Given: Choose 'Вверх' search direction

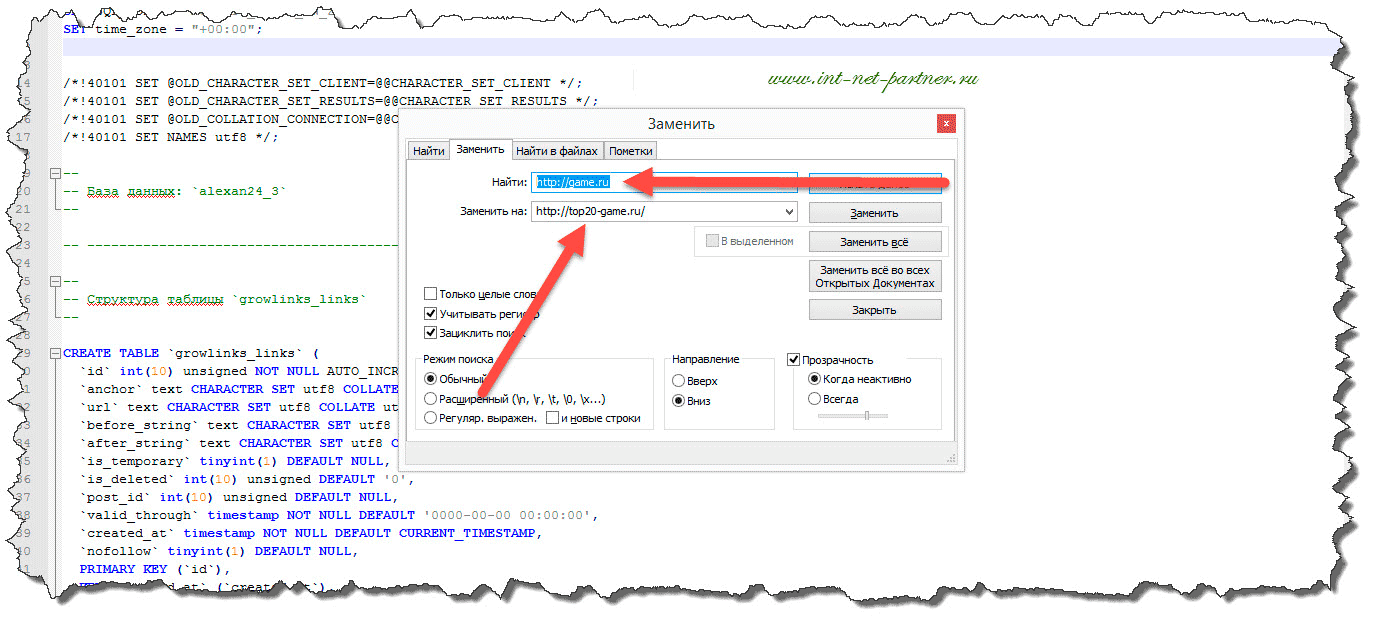Looking at the screenshot, I should [679, 381].
